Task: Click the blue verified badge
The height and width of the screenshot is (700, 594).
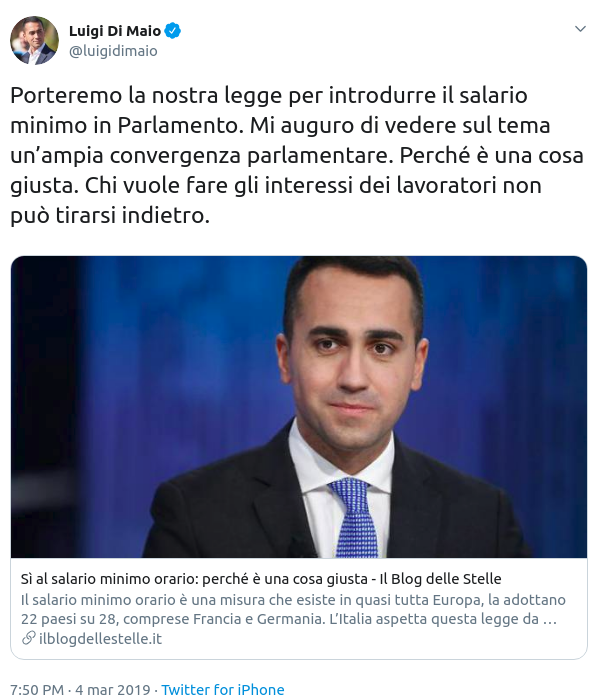Action: click(173, 31)
